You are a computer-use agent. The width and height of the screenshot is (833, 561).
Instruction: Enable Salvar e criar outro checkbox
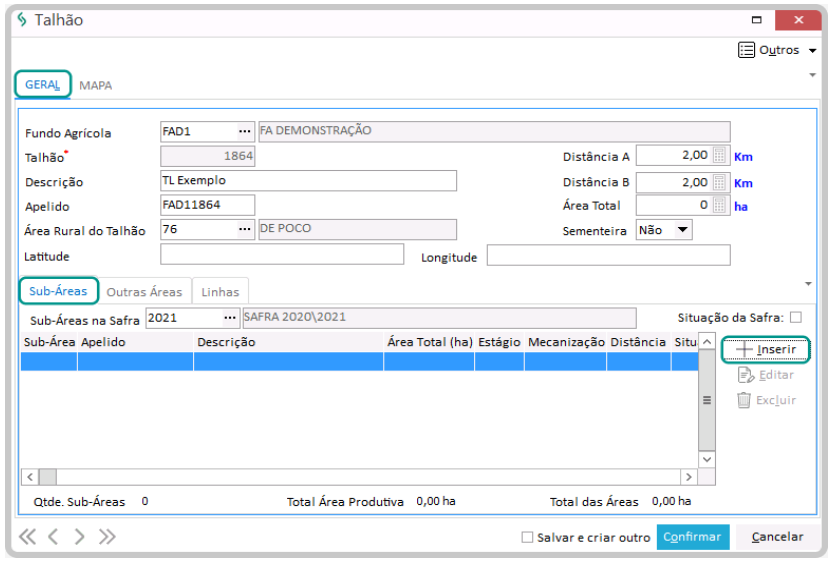(x=527, y=537)
